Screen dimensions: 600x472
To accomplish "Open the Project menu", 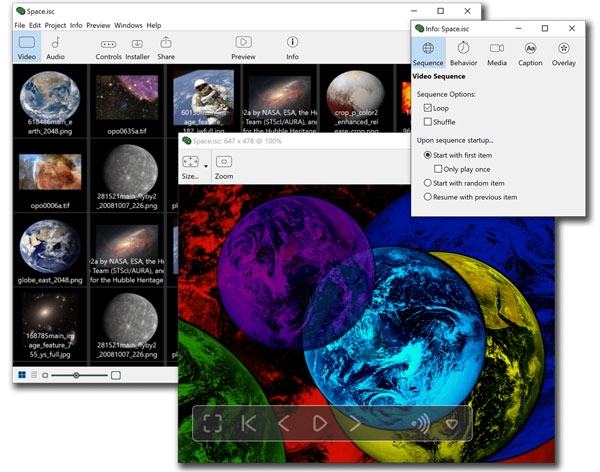I will click(x=55, y=25).
